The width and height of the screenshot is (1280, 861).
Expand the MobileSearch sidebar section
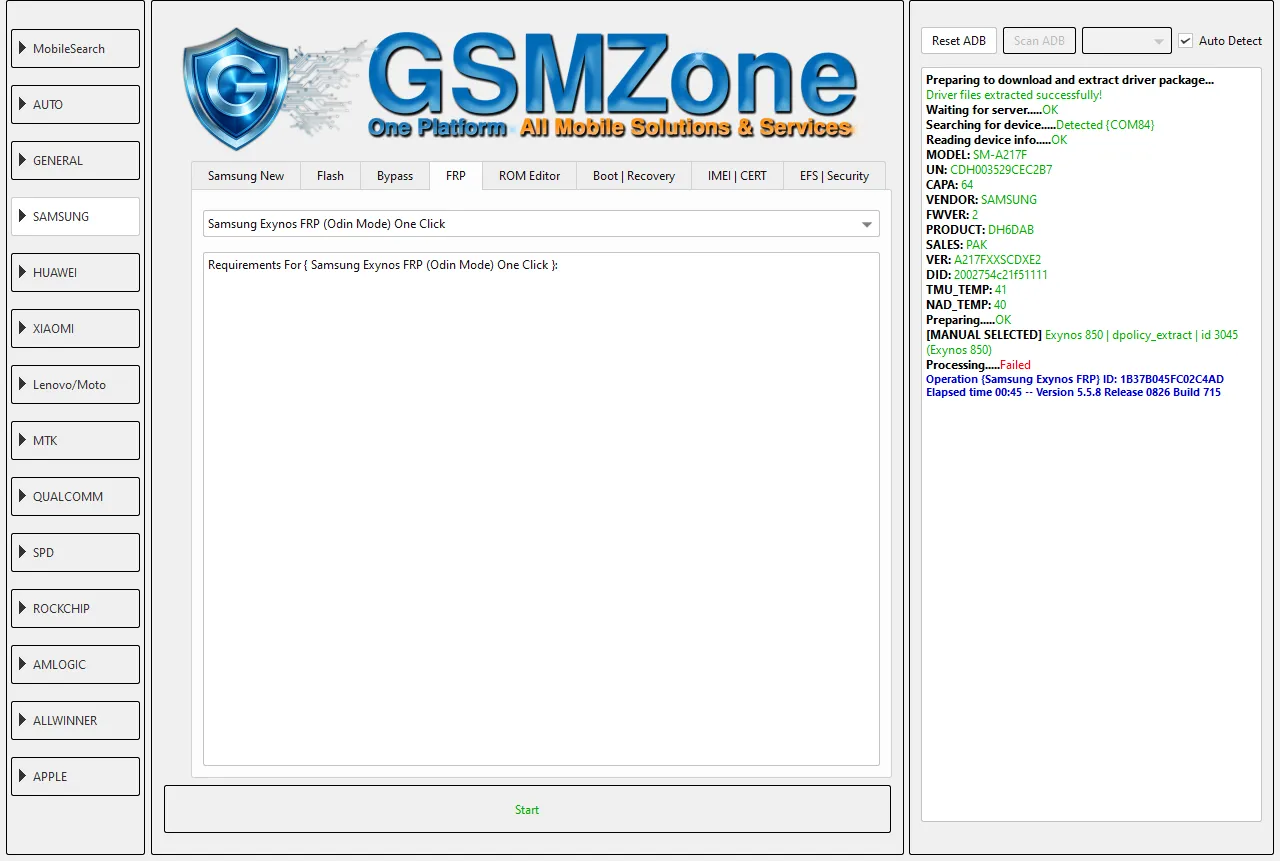tap(76, 48)
